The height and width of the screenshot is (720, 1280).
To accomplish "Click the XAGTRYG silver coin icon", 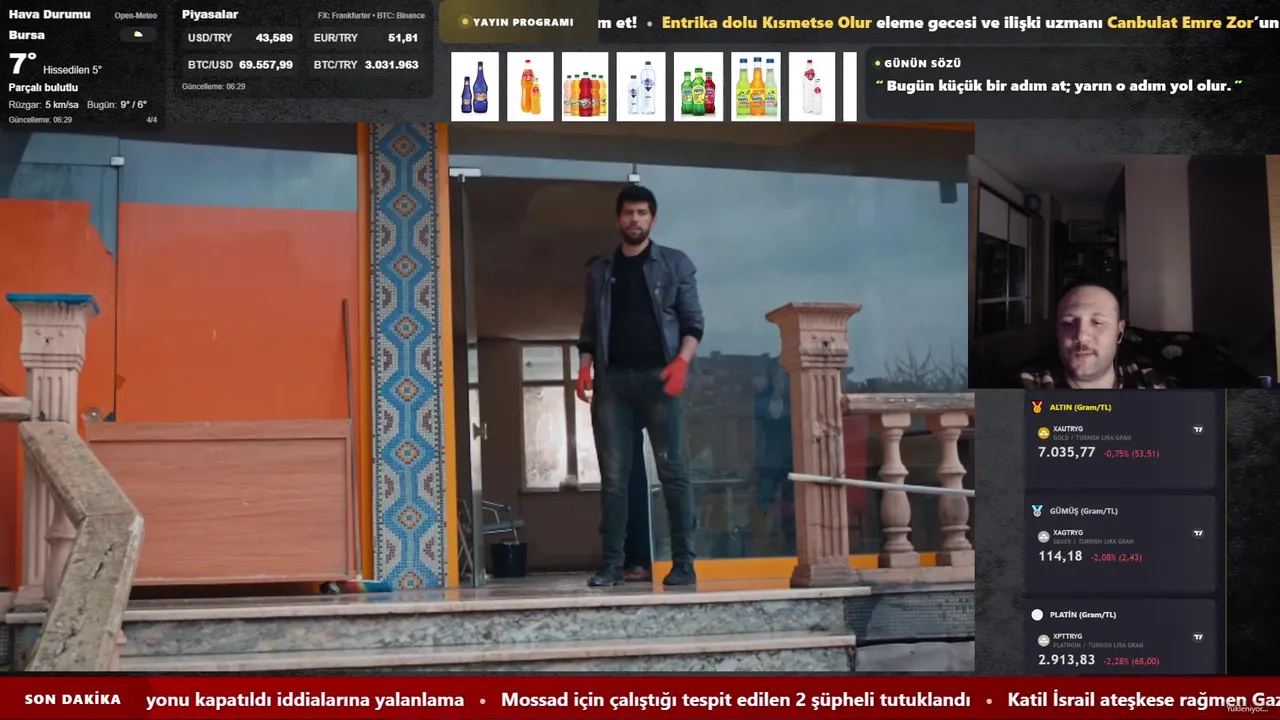I will [1043, 537].
